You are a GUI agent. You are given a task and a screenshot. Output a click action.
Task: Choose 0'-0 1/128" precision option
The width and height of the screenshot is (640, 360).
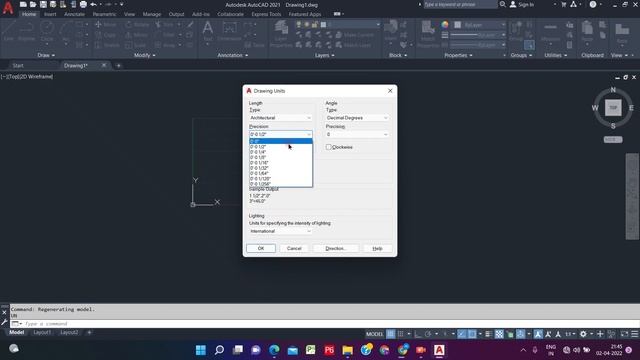pos(281,178)
